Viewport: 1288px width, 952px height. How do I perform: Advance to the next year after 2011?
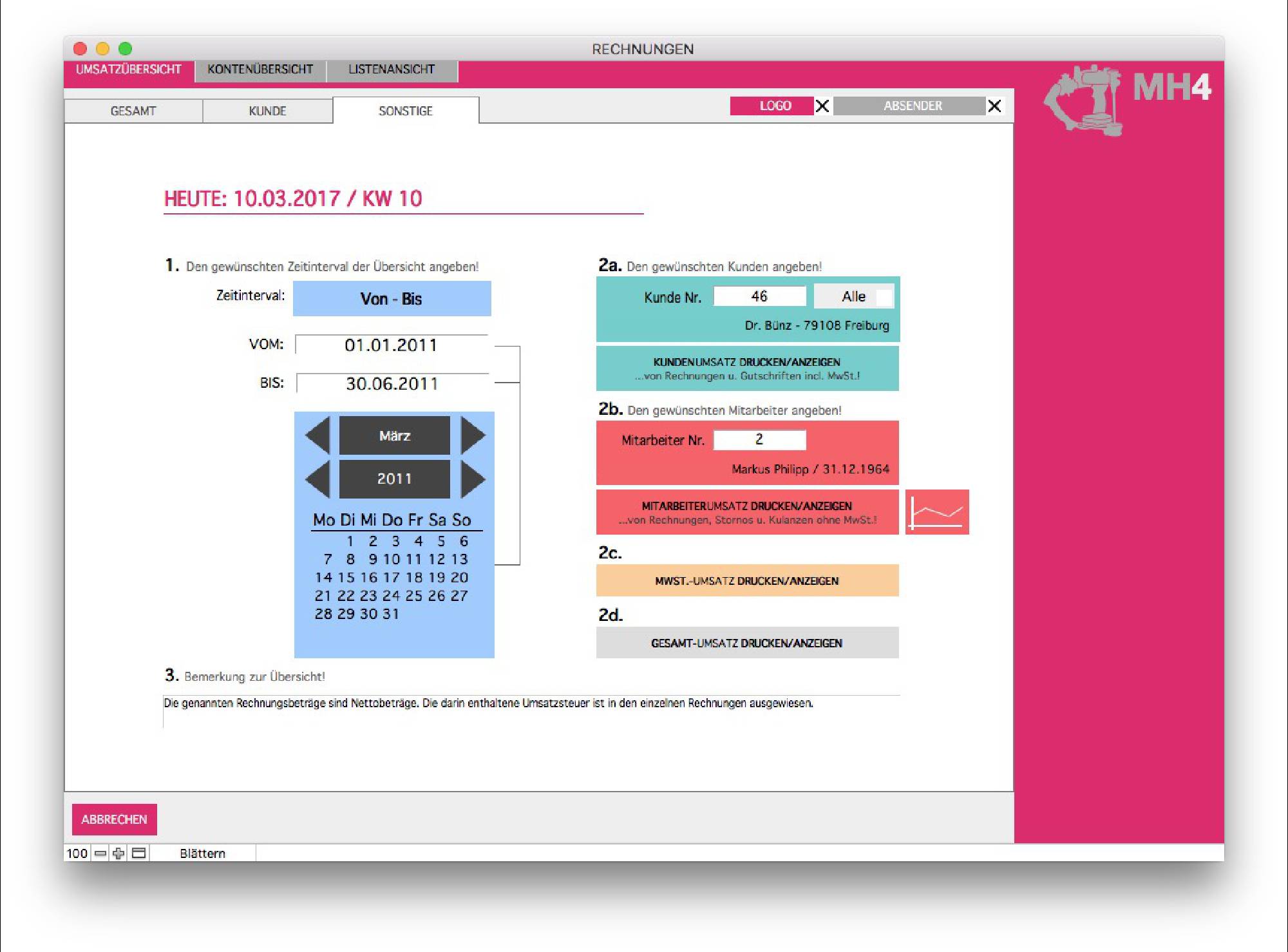(x=473, y=479)
